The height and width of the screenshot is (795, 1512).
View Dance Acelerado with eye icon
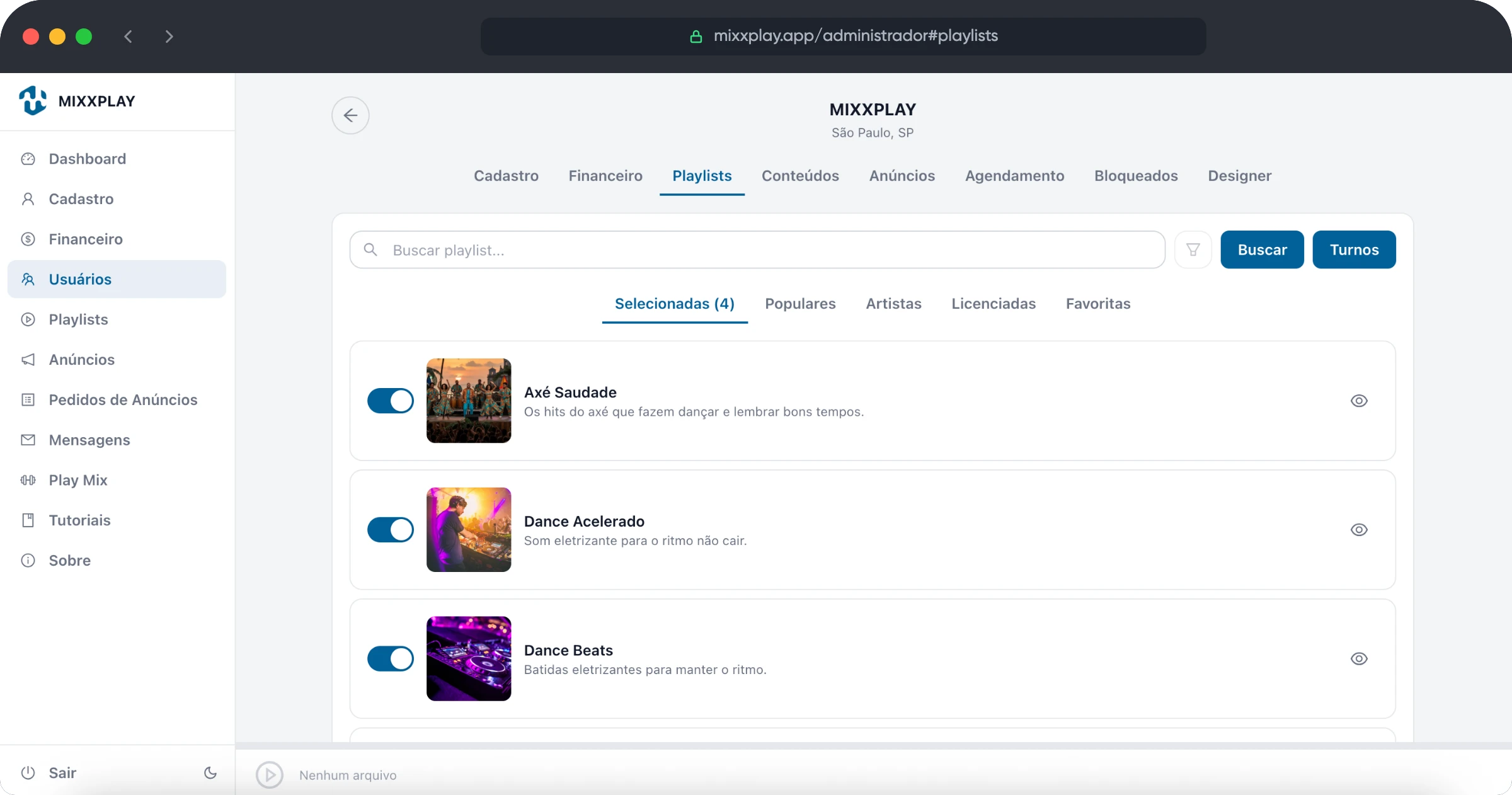[1359, 530]
